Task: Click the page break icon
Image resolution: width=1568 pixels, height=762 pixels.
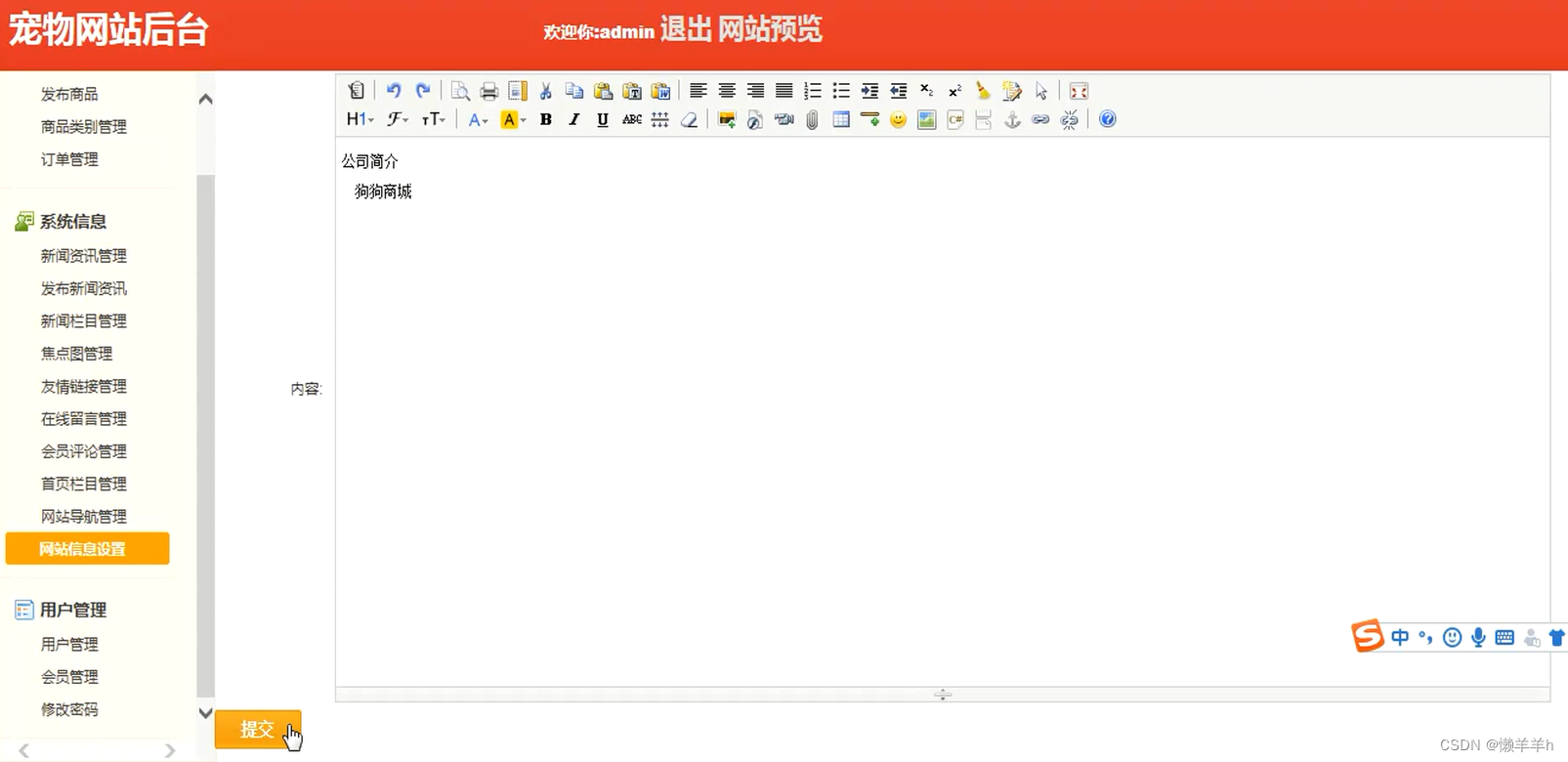Action: (984, 119)
